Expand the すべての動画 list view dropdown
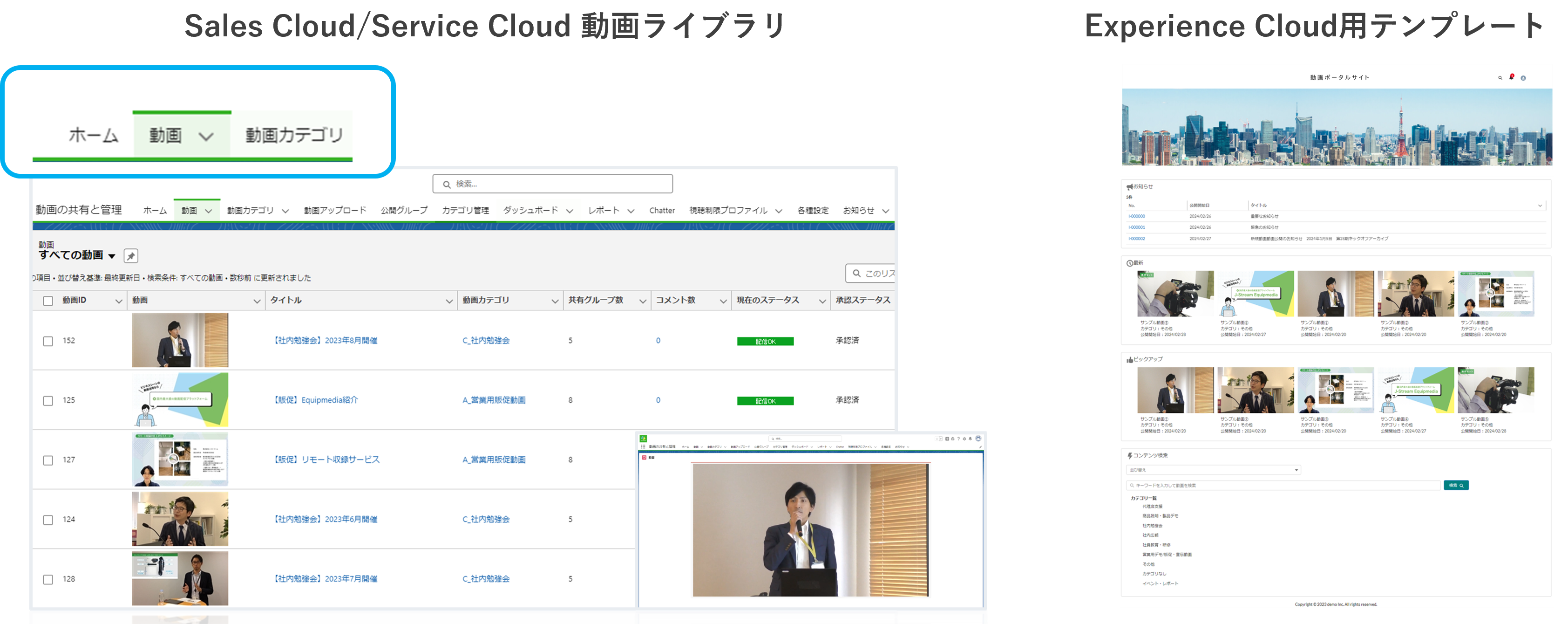 (x=112, y=256)
